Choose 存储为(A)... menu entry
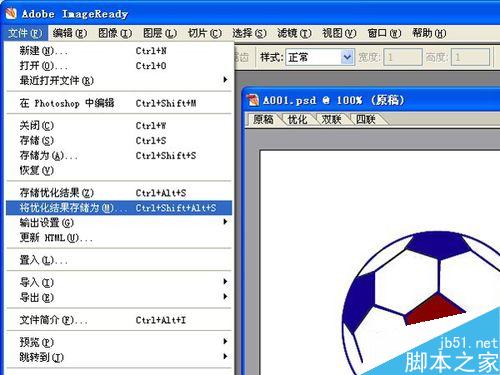Image resolution: width=500 pixels, height=375 pixels. click(119, 155)
